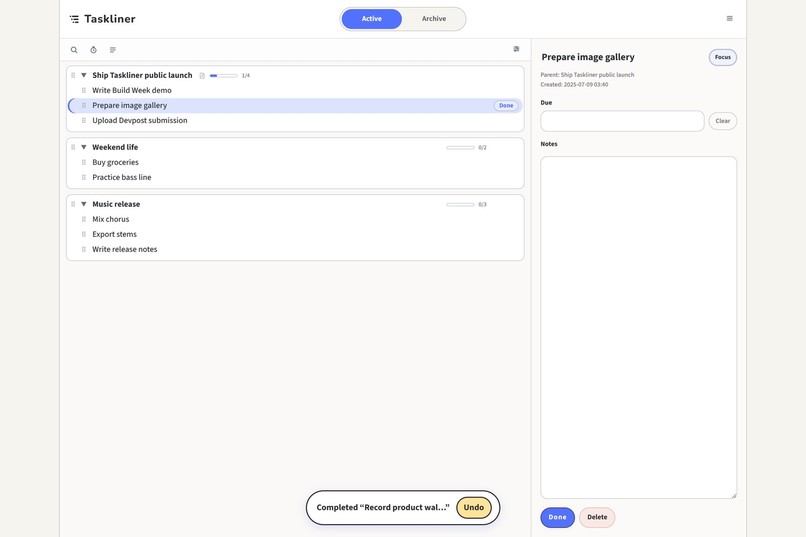Select the Music release heading
The image size is (806, 537).
116,204
